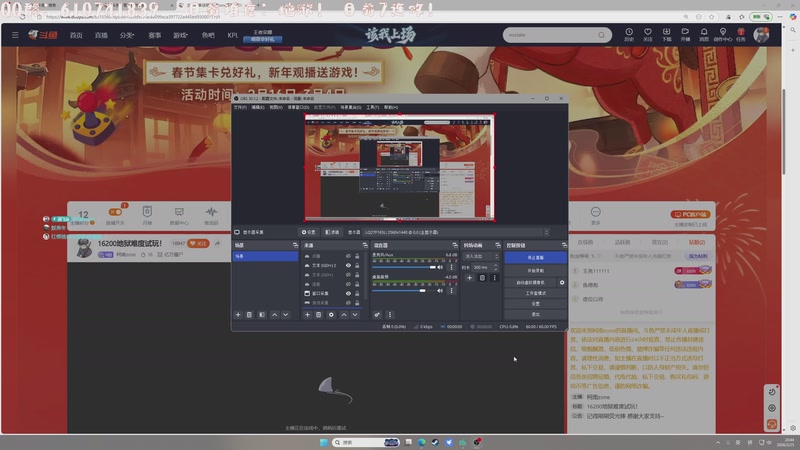The width and height of the screenshot is (800, 450).
Task: Go to 直播 in Douyu nav bar
Action: click(101, 35)
